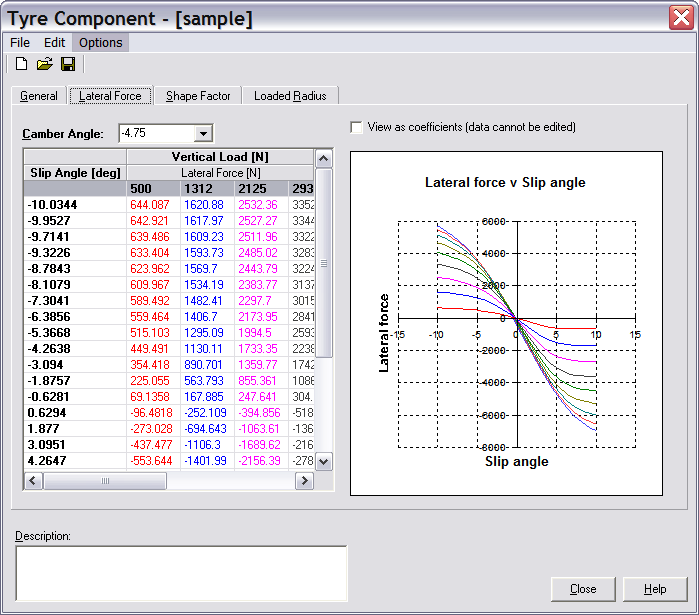Select slip angle row 0.6294
The image size is (699, 615).
pos(75,413)
